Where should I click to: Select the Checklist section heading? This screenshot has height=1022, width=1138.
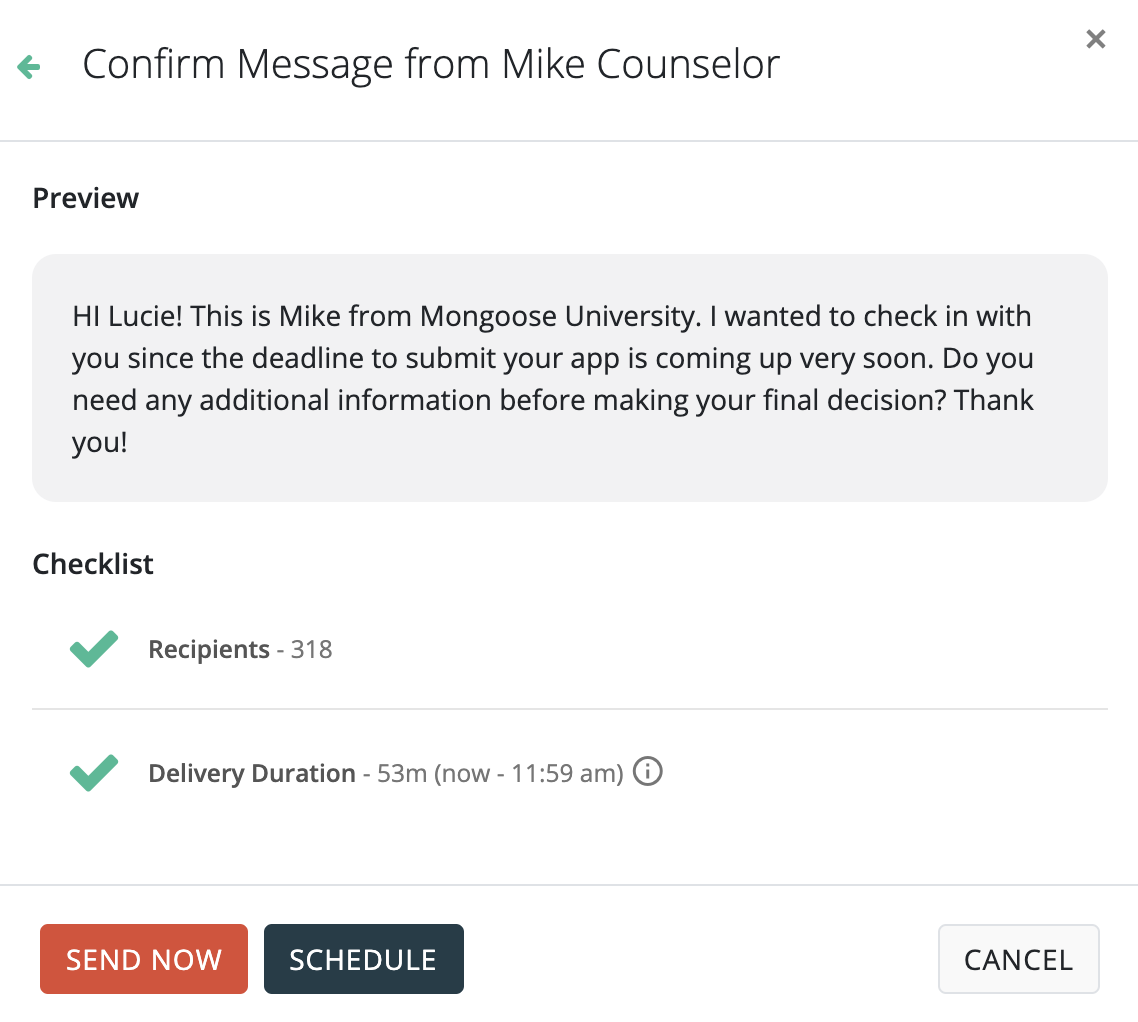tap(93, 564)
